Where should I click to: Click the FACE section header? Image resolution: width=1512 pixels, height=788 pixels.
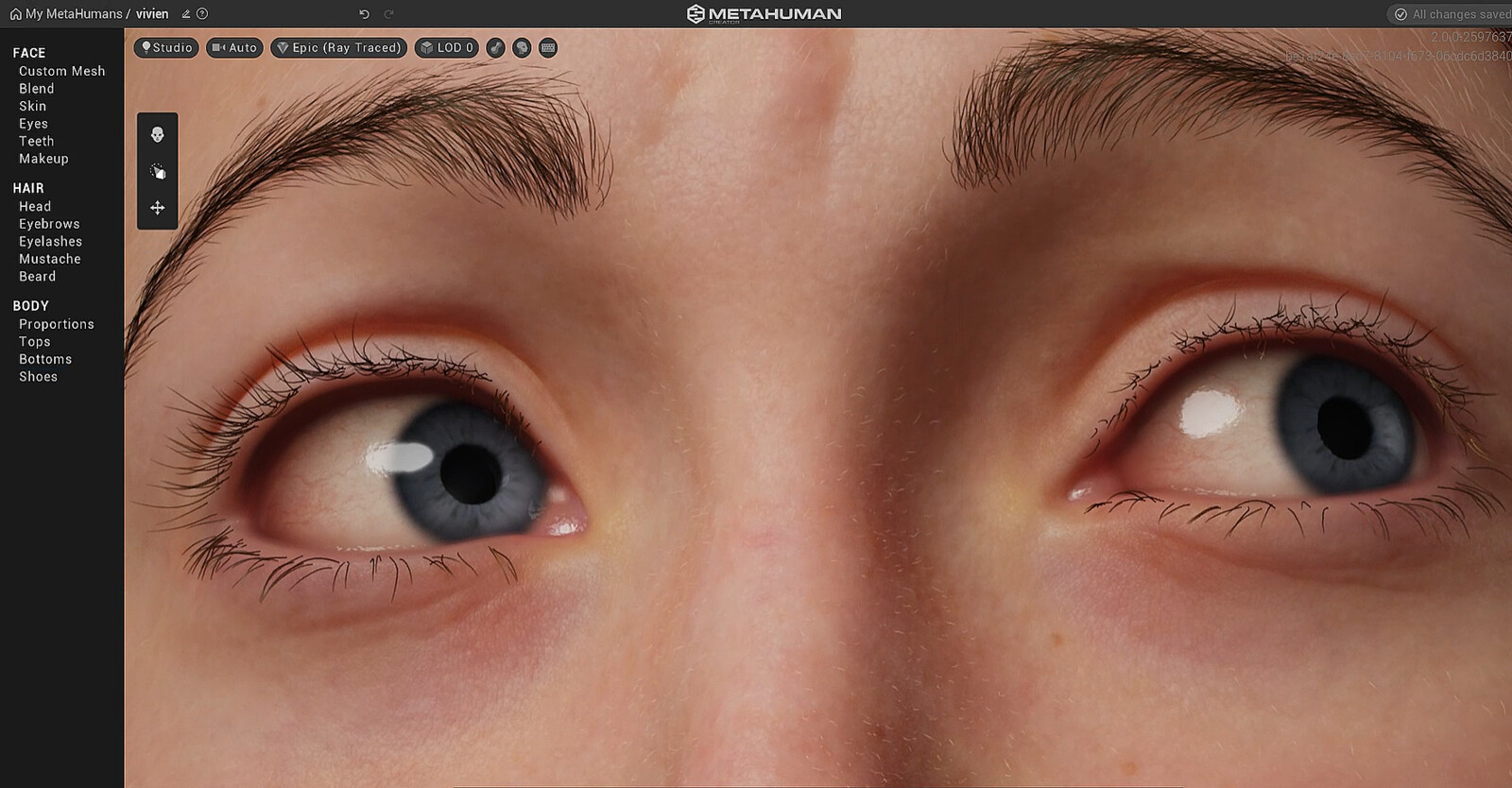29,53
